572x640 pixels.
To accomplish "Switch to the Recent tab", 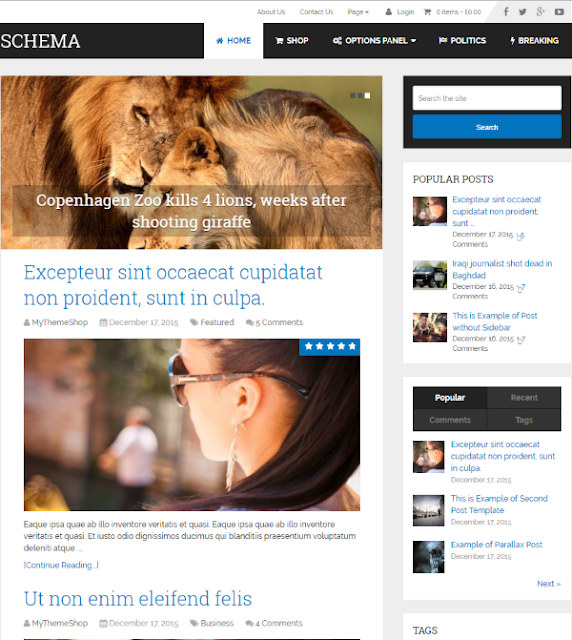I will [524, 398].
